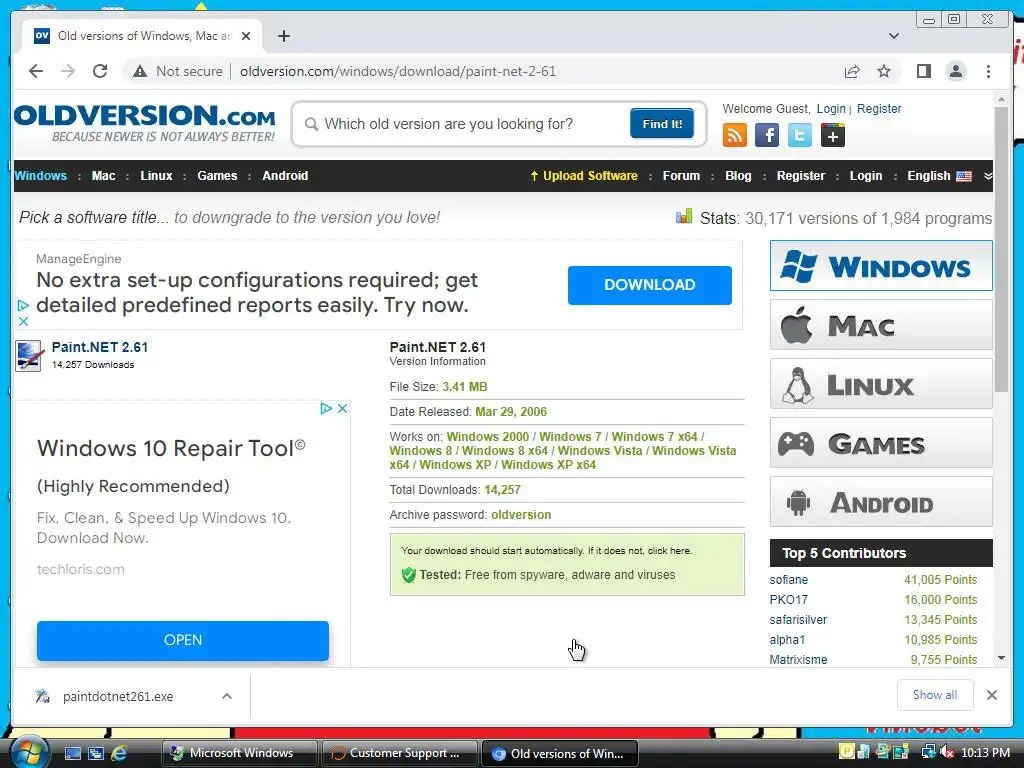Share this page icon in address bar
This screenshot has height=768, width=1024.
[852, 71]
